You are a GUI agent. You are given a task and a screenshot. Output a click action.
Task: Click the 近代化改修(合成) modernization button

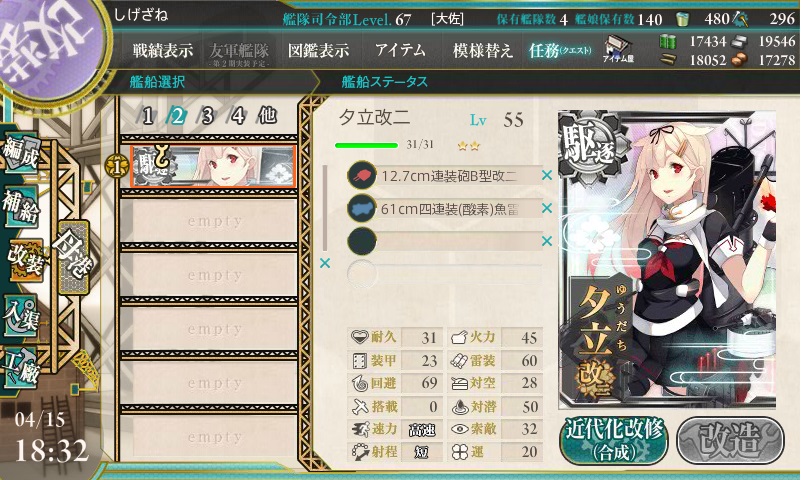point(614,440)
